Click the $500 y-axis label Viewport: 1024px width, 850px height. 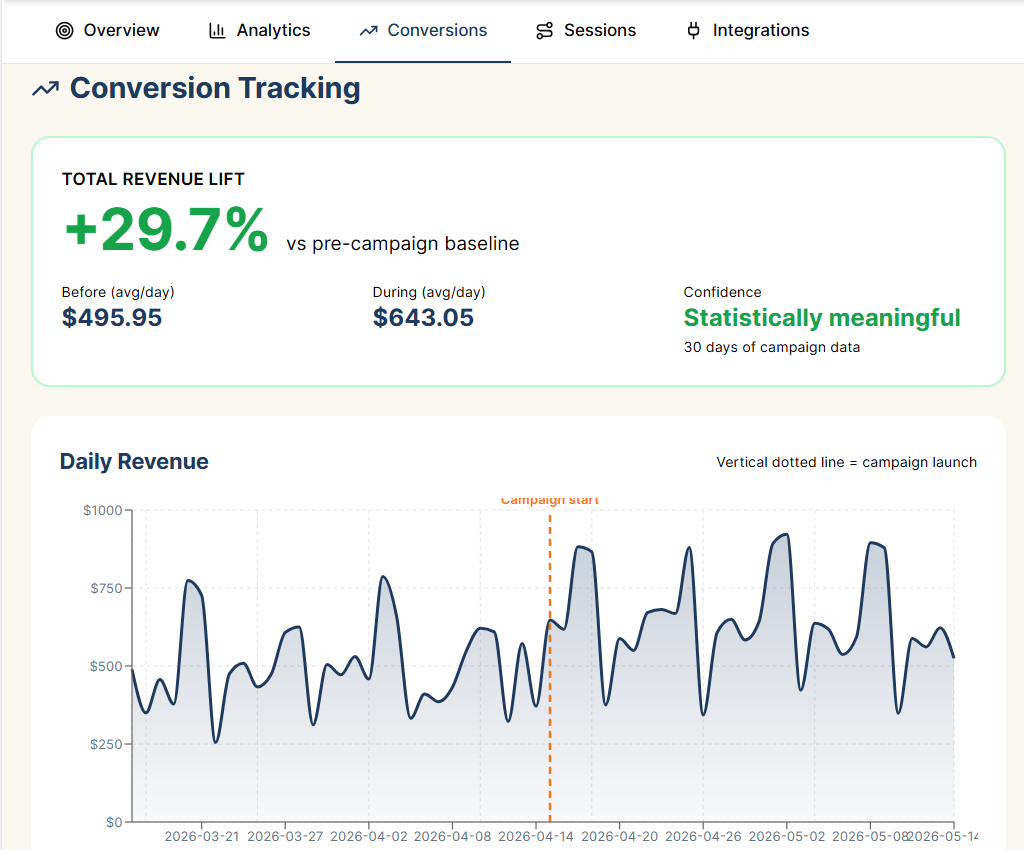tap(106, 666)
